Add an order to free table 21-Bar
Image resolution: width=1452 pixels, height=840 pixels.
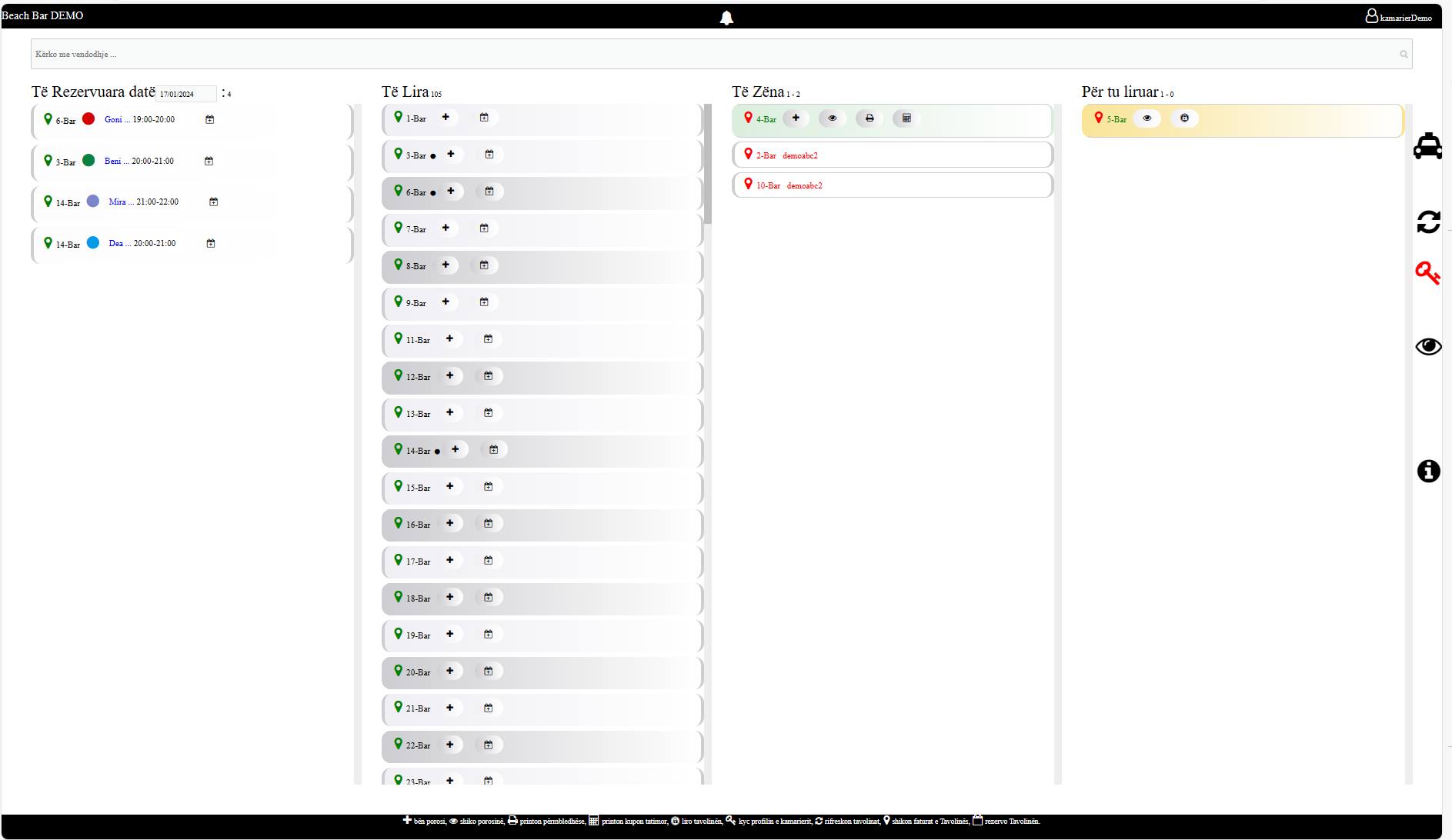pyautogui.click(x=450, y=708)
